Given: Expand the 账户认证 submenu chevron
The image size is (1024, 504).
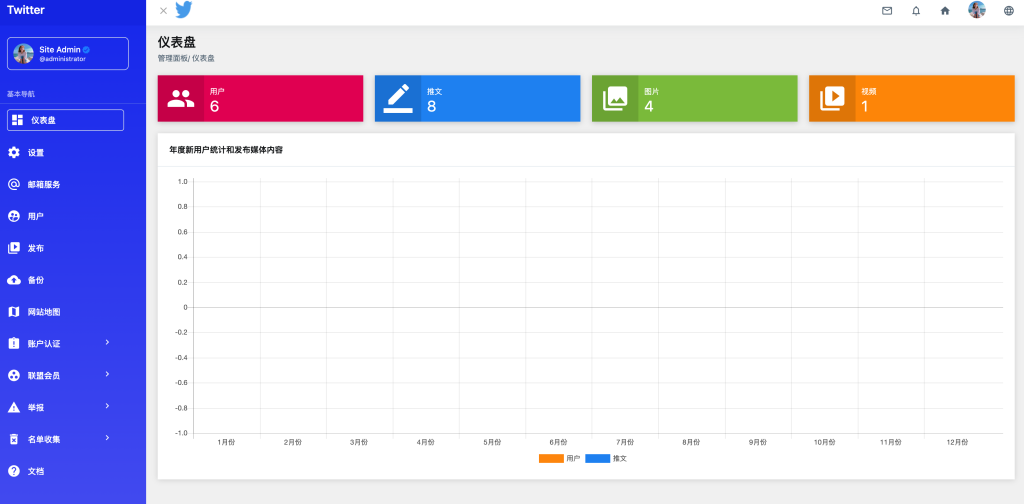Looking at the screenshot, I should (x=107, y=342).
